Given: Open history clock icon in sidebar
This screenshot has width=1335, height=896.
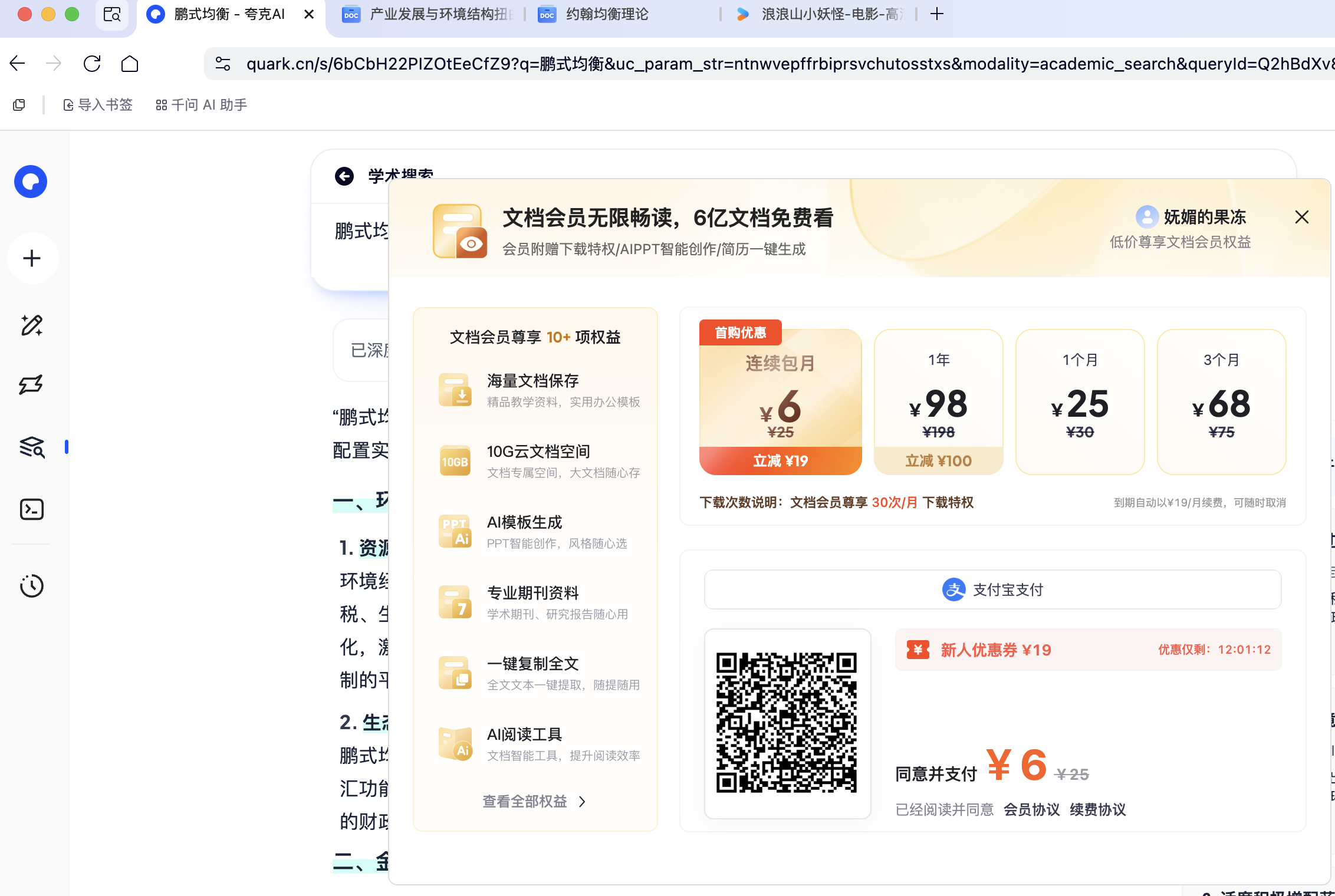Looking at the screenshot, I should pyautogui.click(x=32, y=586).
